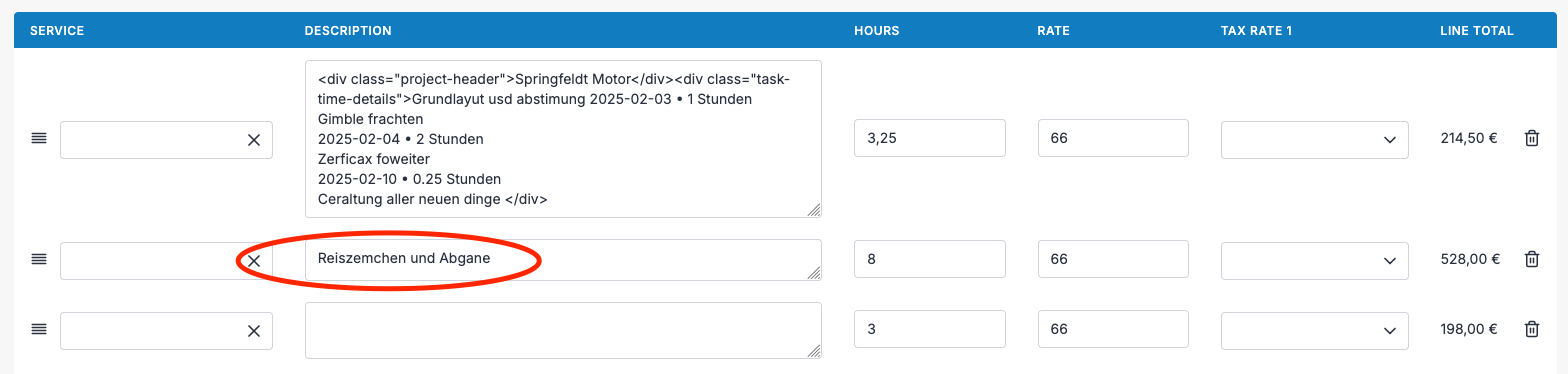Click the hours field showing 8

930,258
